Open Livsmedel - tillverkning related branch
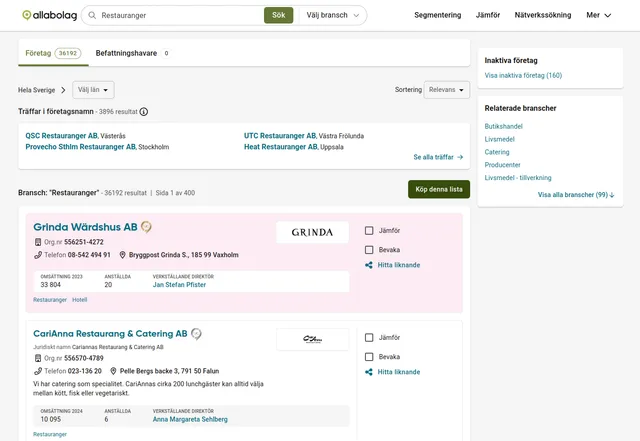This screenshot has width=640, height=441. click(518, 178)
